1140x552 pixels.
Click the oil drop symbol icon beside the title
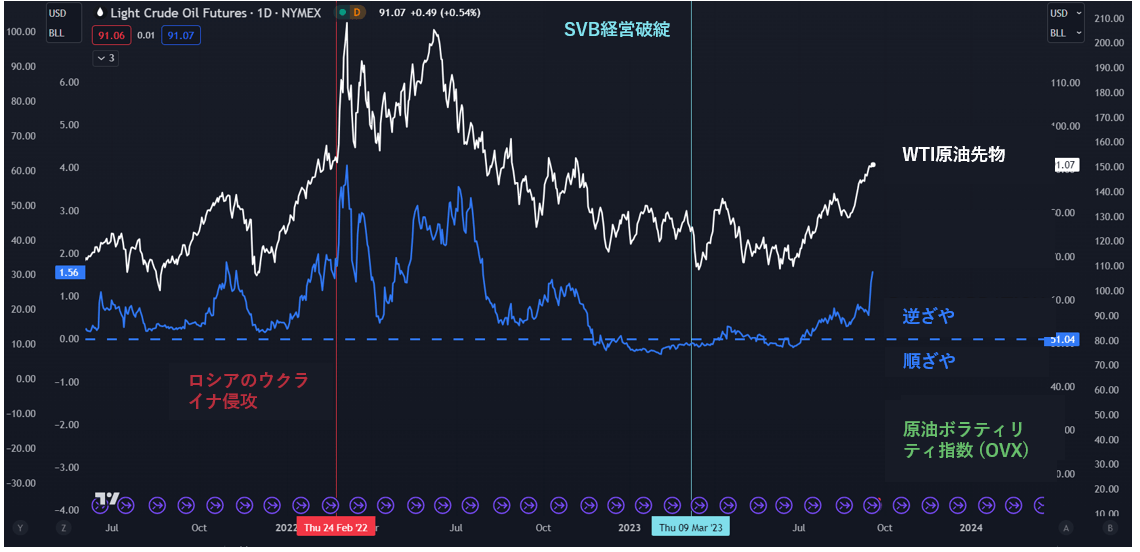click(100, 12)
